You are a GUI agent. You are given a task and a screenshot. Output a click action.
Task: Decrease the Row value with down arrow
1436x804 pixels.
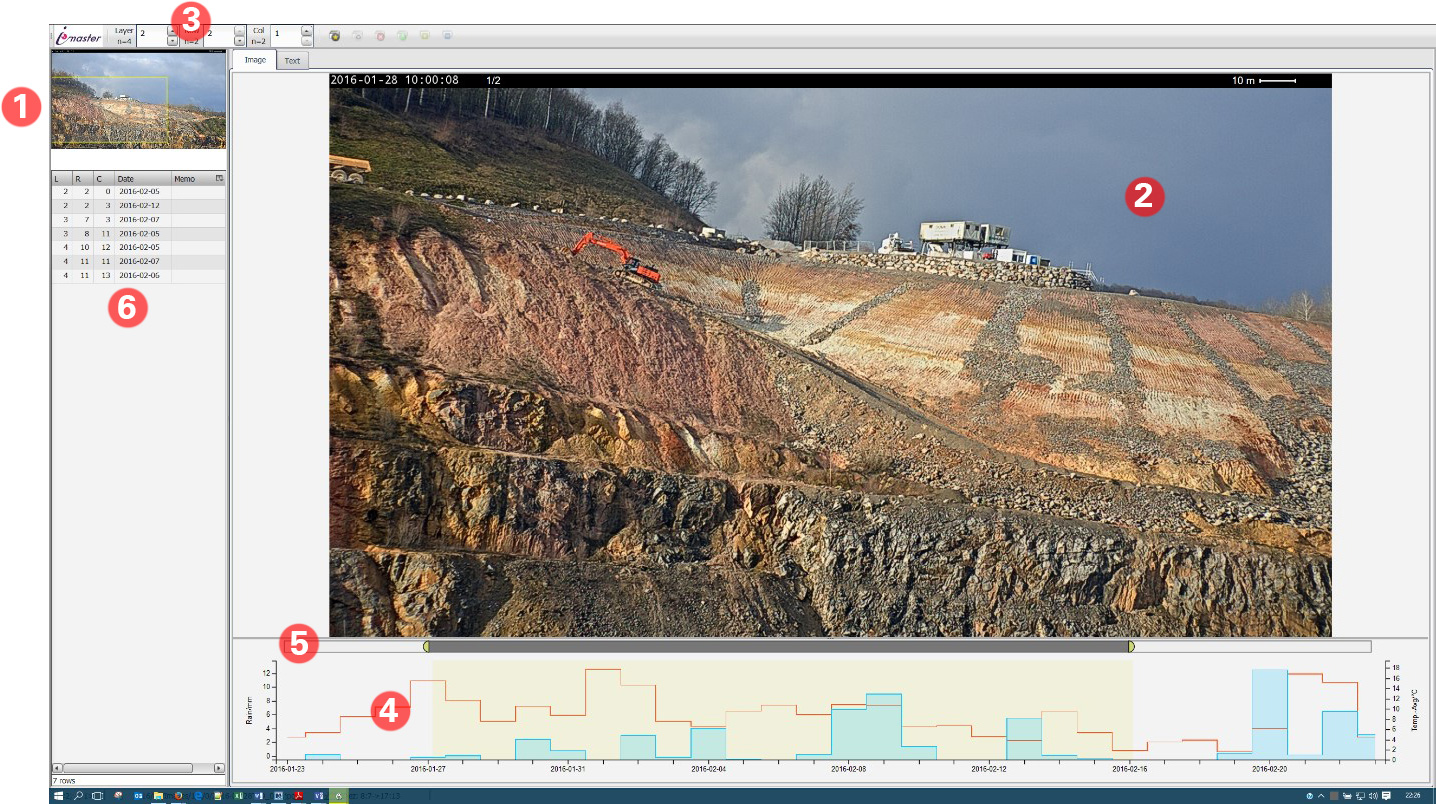tap(240, 42)
